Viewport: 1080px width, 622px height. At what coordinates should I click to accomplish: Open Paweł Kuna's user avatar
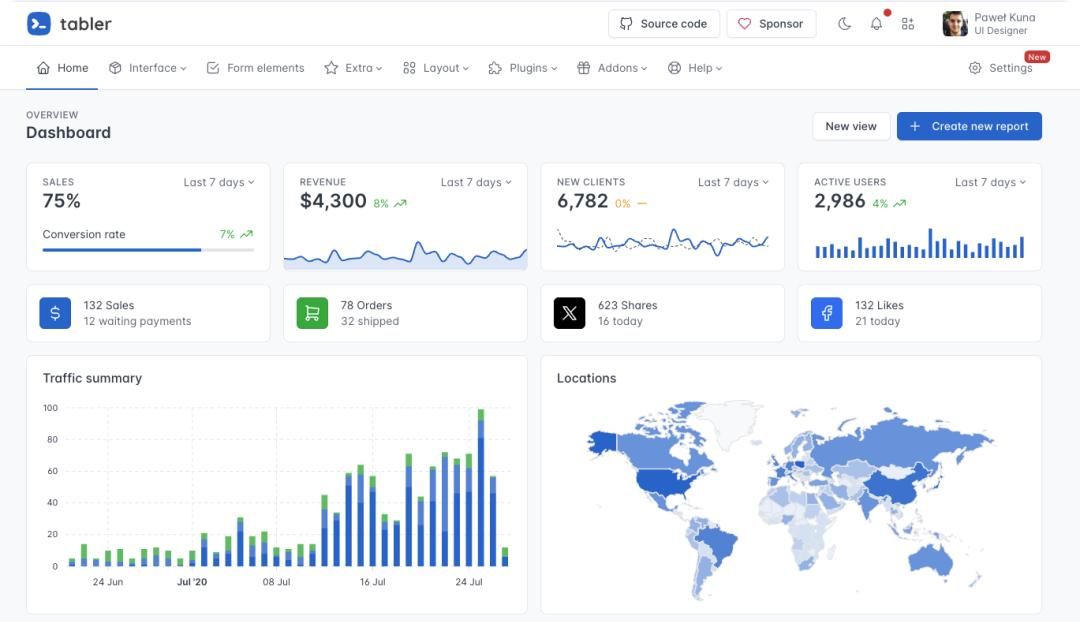955,24
